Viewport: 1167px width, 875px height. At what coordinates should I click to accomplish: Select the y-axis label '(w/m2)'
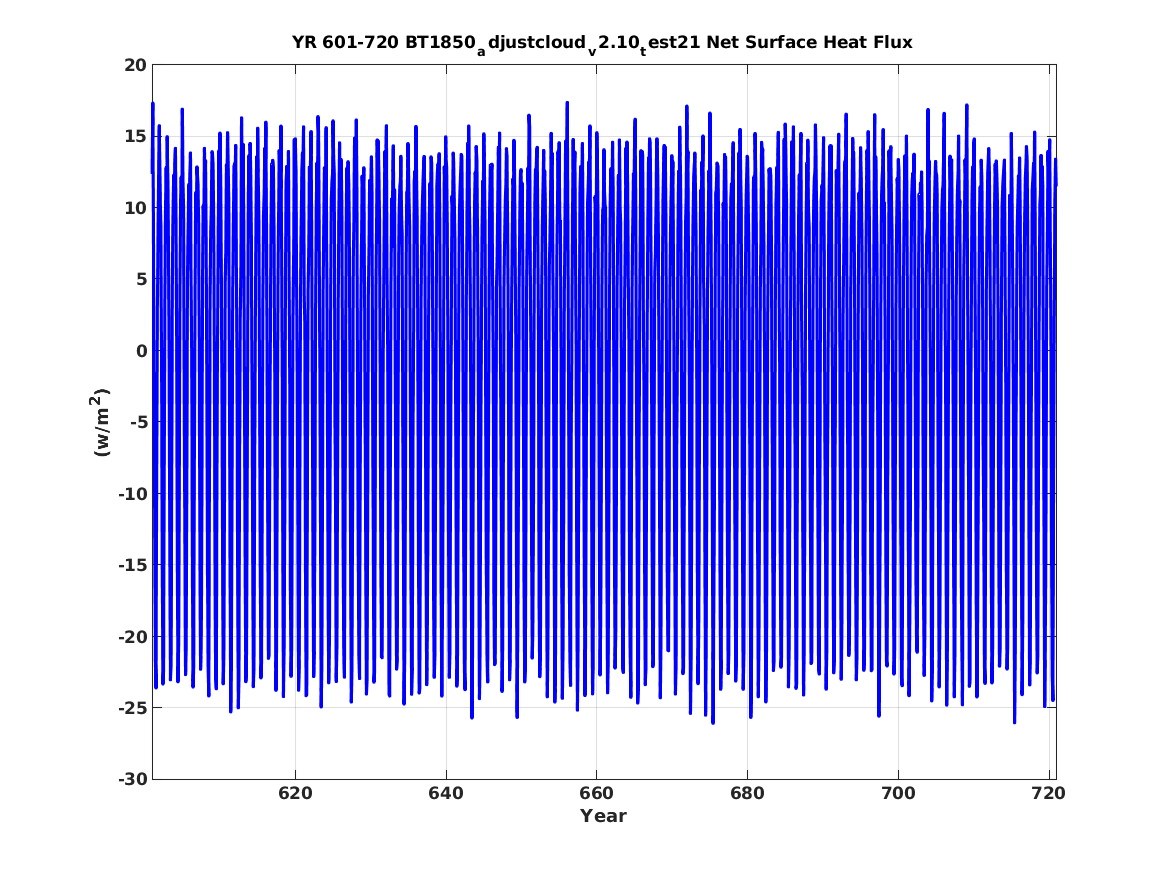click(x=100, y=422)
